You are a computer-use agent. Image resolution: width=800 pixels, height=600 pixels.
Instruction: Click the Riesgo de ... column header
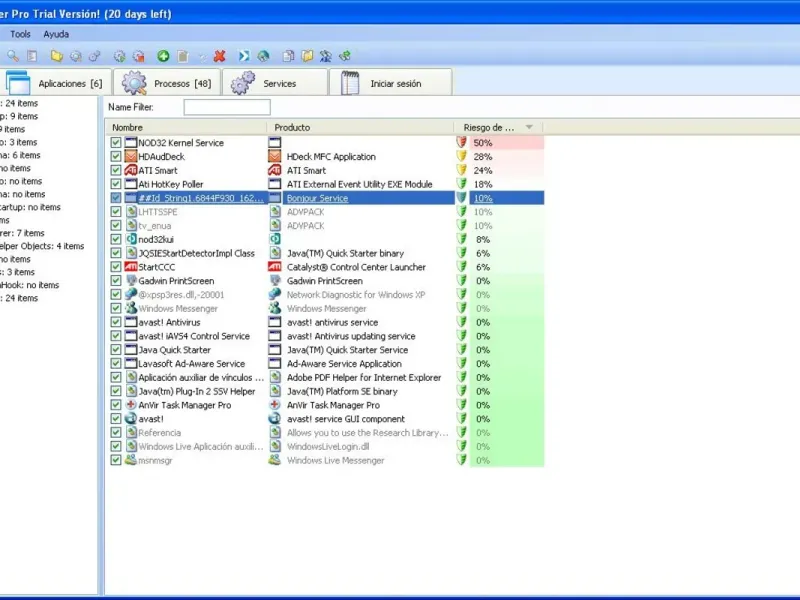pos(498,127)
